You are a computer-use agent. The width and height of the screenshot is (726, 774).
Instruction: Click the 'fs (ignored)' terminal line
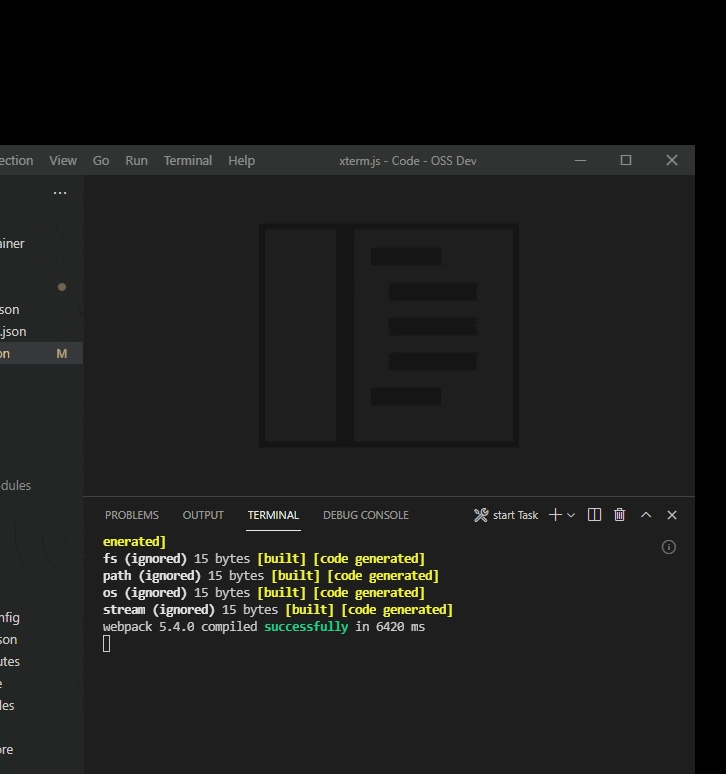[264, 559]
